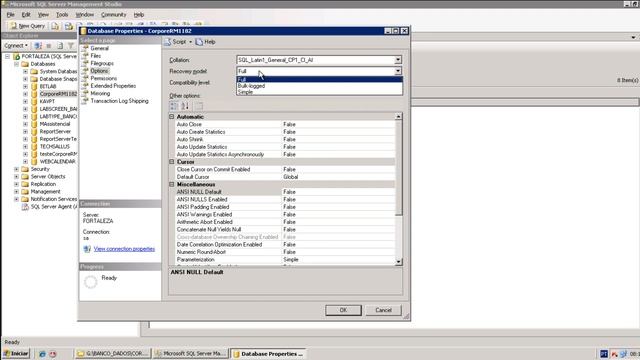Click the Property Pages icon above the options grid
Viewport: 640px width, 360px height.
click(199, 106)
